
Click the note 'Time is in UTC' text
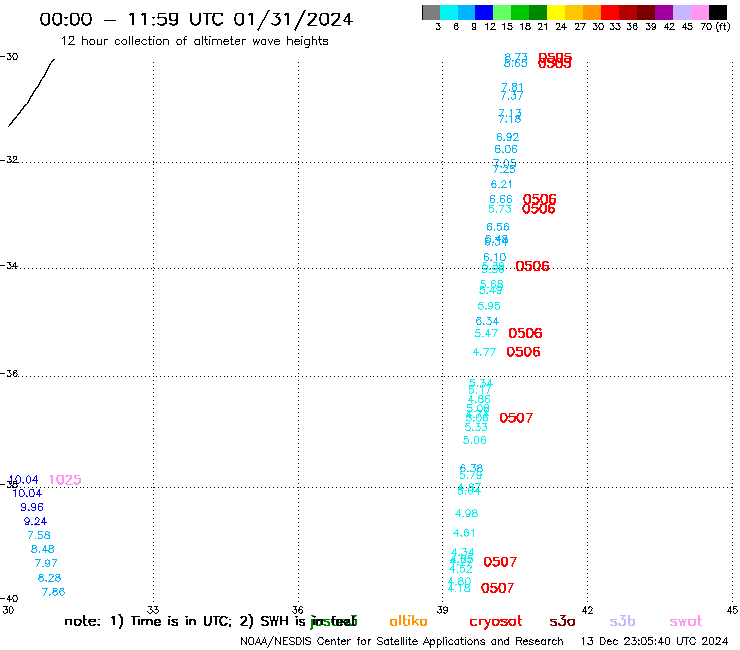click(181, 621)
